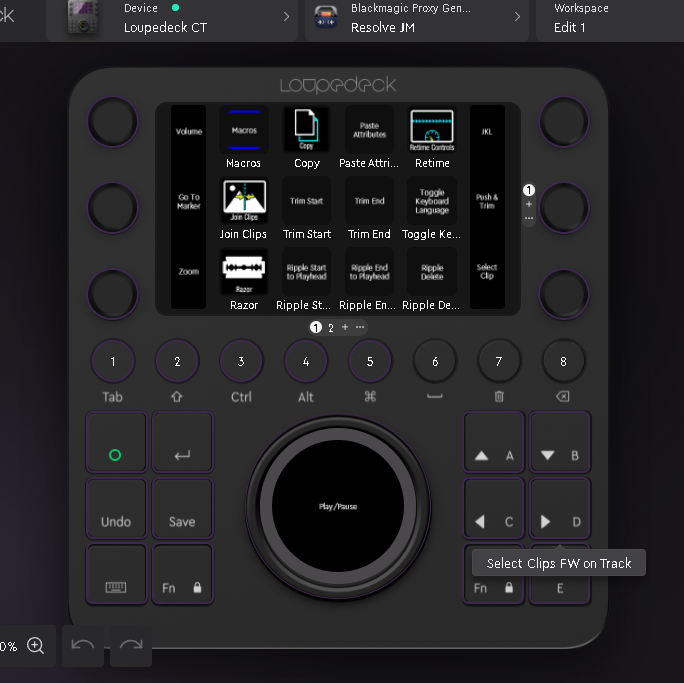Click the Volume dial label
The height and width of the screenshot is (683, 684).
click(188, 131)
